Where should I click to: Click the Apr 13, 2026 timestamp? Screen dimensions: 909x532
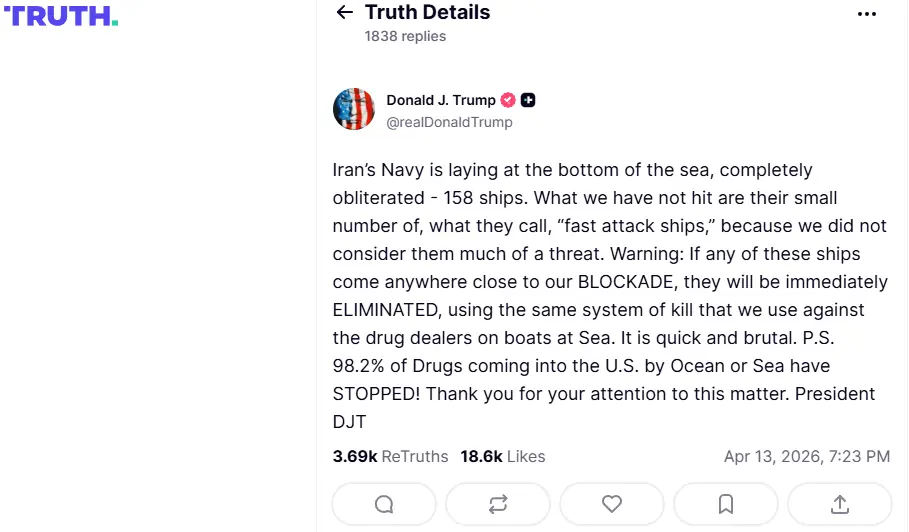806,456
